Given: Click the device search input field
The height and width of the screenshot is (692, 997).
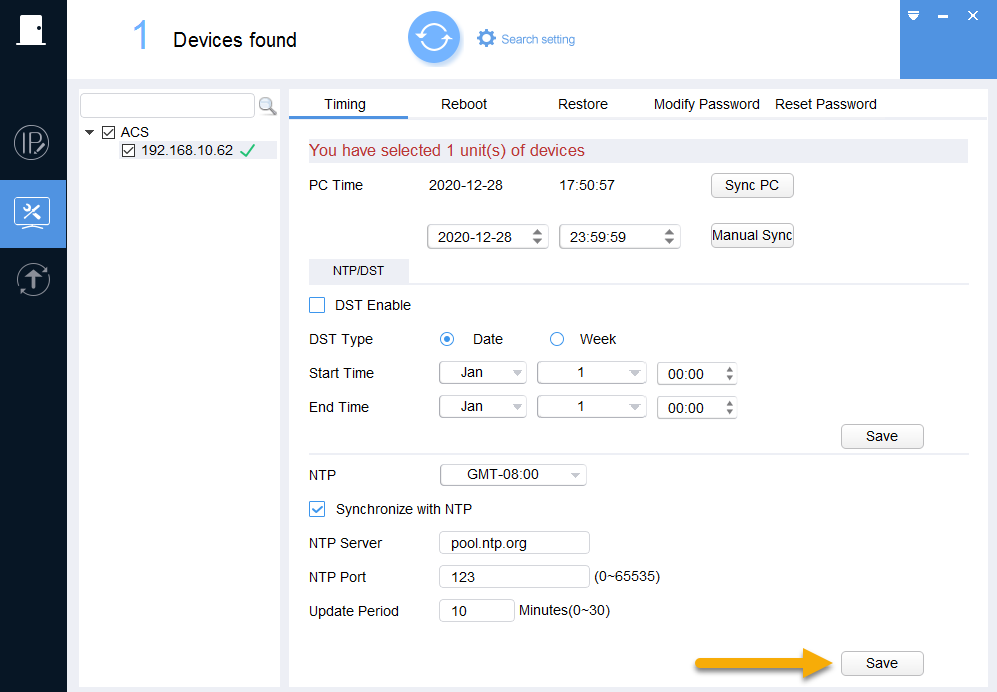Looking at the screenshot, I should coord(167,106).
